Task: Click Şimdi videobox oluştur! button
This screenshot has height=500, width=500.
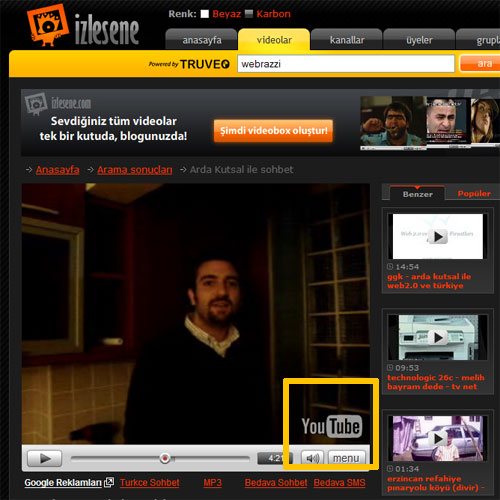Action: 273,131
